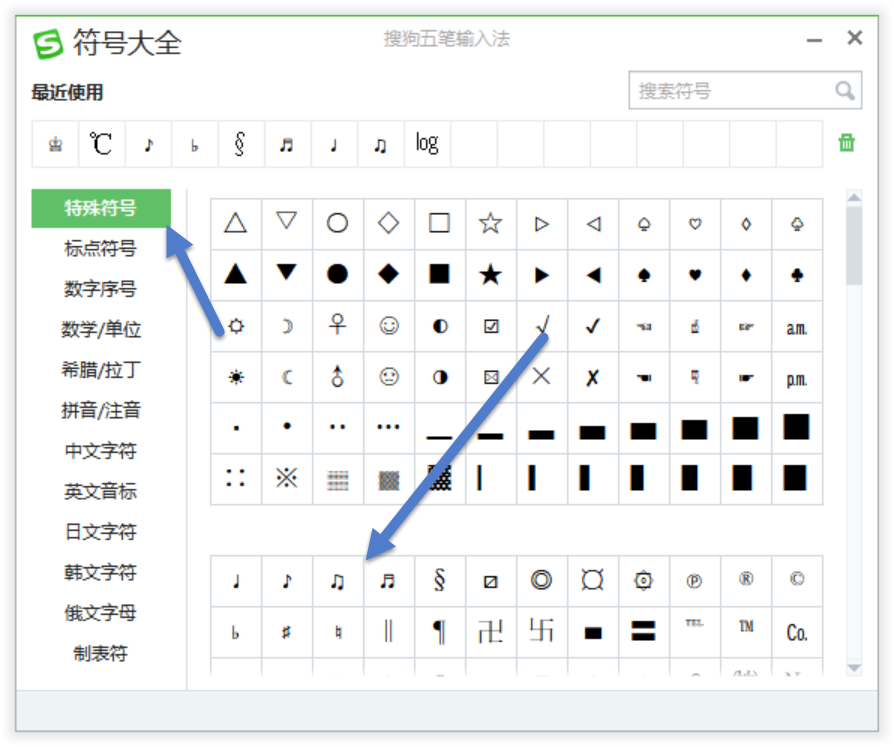Pick the solid club ♣ symbol
The image size is (894, 747).
(x=797, y=275)
